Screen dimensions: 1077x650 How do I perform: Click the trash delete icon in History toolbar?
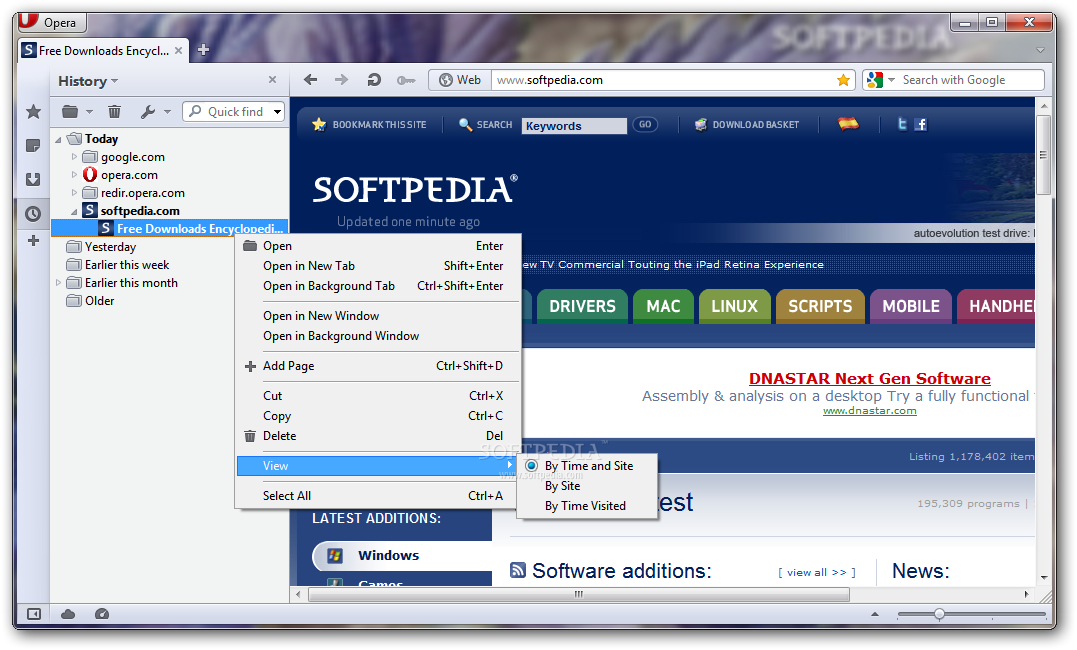(114, 111)
